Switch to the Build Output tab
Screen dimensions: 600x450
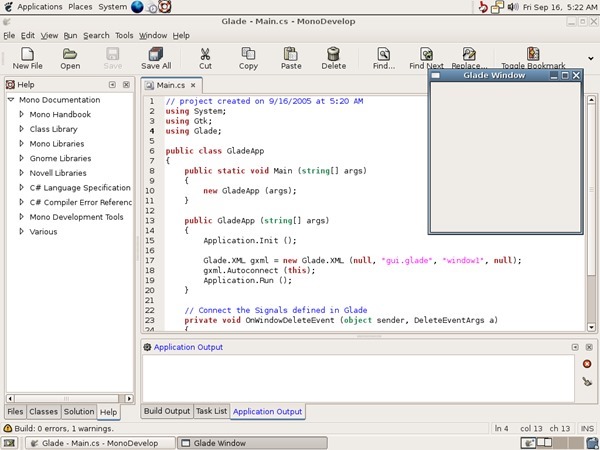(167, 411)
